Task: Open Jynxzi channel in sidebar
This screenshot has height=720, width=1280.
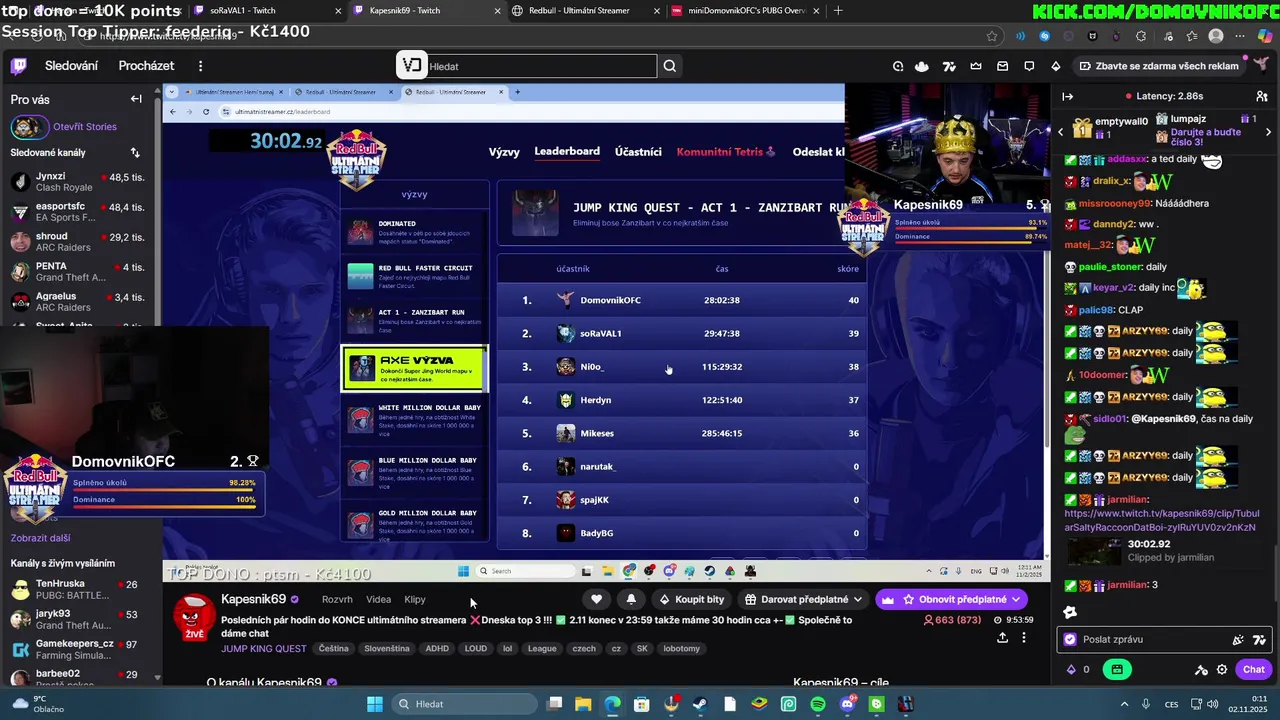Action: tap(78, 182)
